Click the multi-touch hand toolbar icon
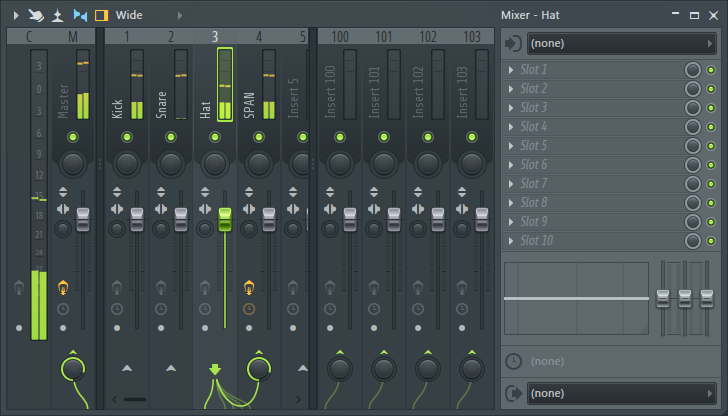The width and height of the screenshot is (728, 416). pos(36,15)
